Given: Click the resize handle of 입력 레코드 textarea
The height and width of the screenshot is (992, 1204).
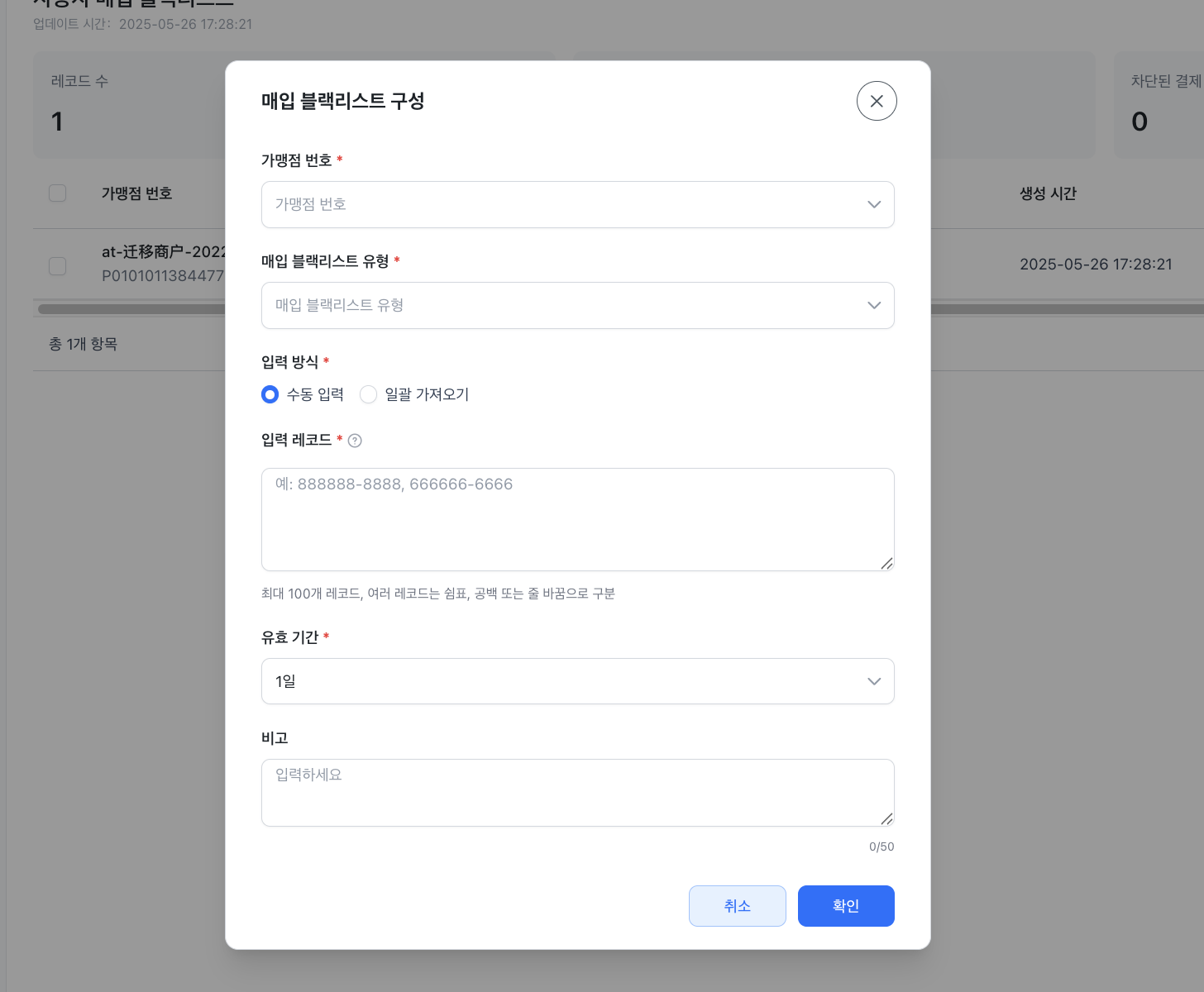Looking at the screenshot, I should pyautogui.click(x=886, y=564).
